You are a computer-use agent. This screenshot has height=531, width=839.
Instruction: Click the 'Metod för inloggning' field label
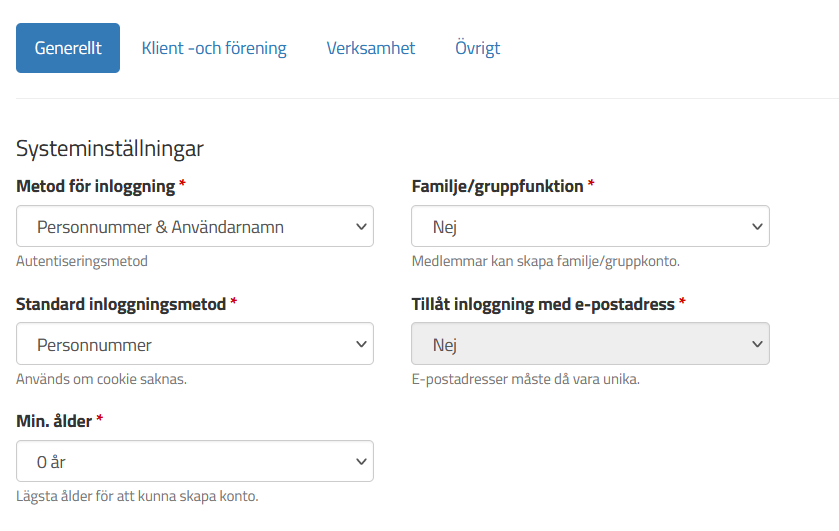coord(96,186)
